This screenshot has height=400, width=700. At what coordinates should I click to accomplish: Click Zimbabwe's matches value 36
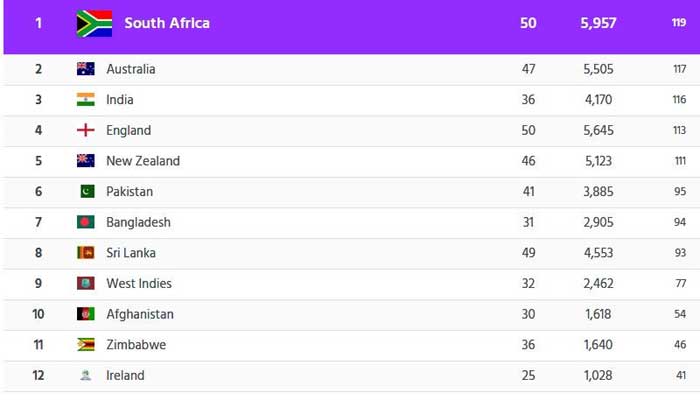[528, 345]
